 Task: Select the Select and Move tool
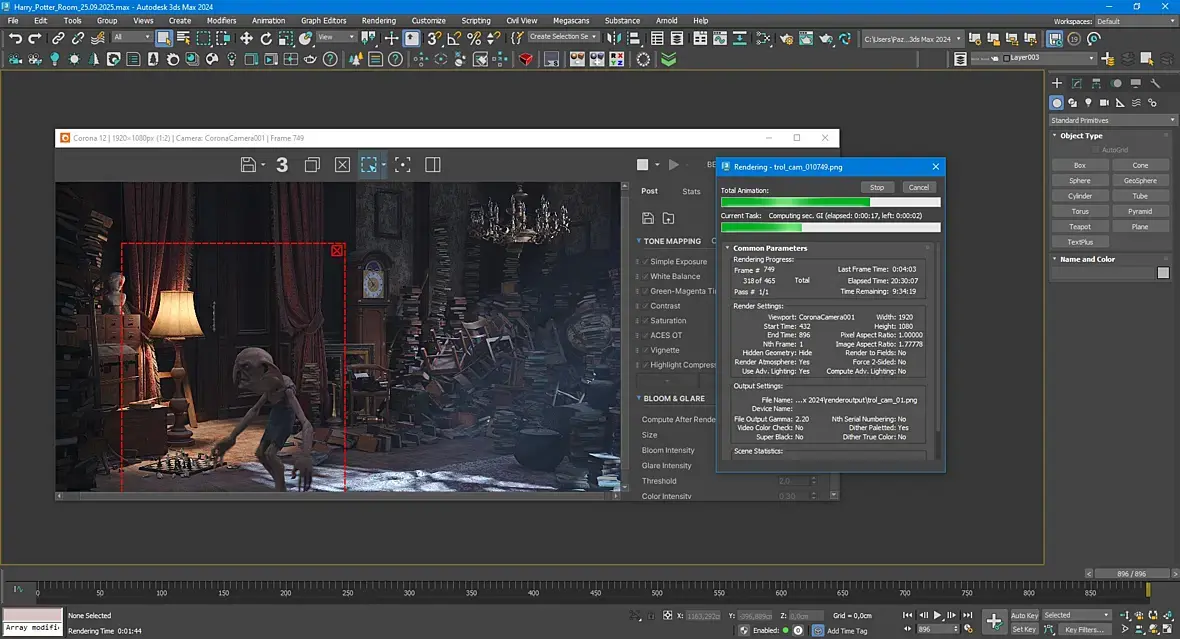(246, 38)
